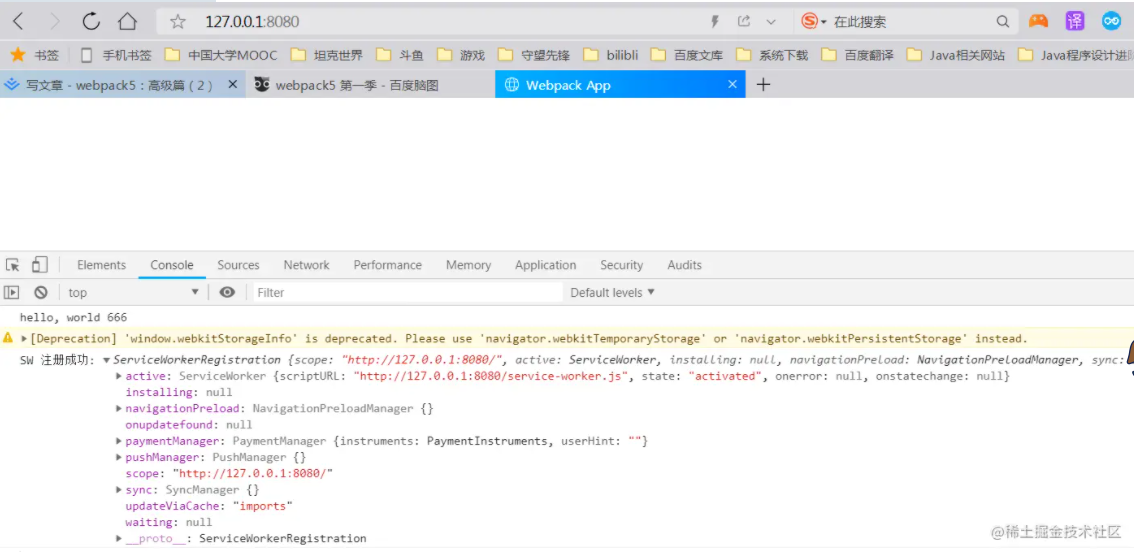This screenshot has width=1134, height=552.
Task: Reload the page with refresh icon
Action: 91,22
